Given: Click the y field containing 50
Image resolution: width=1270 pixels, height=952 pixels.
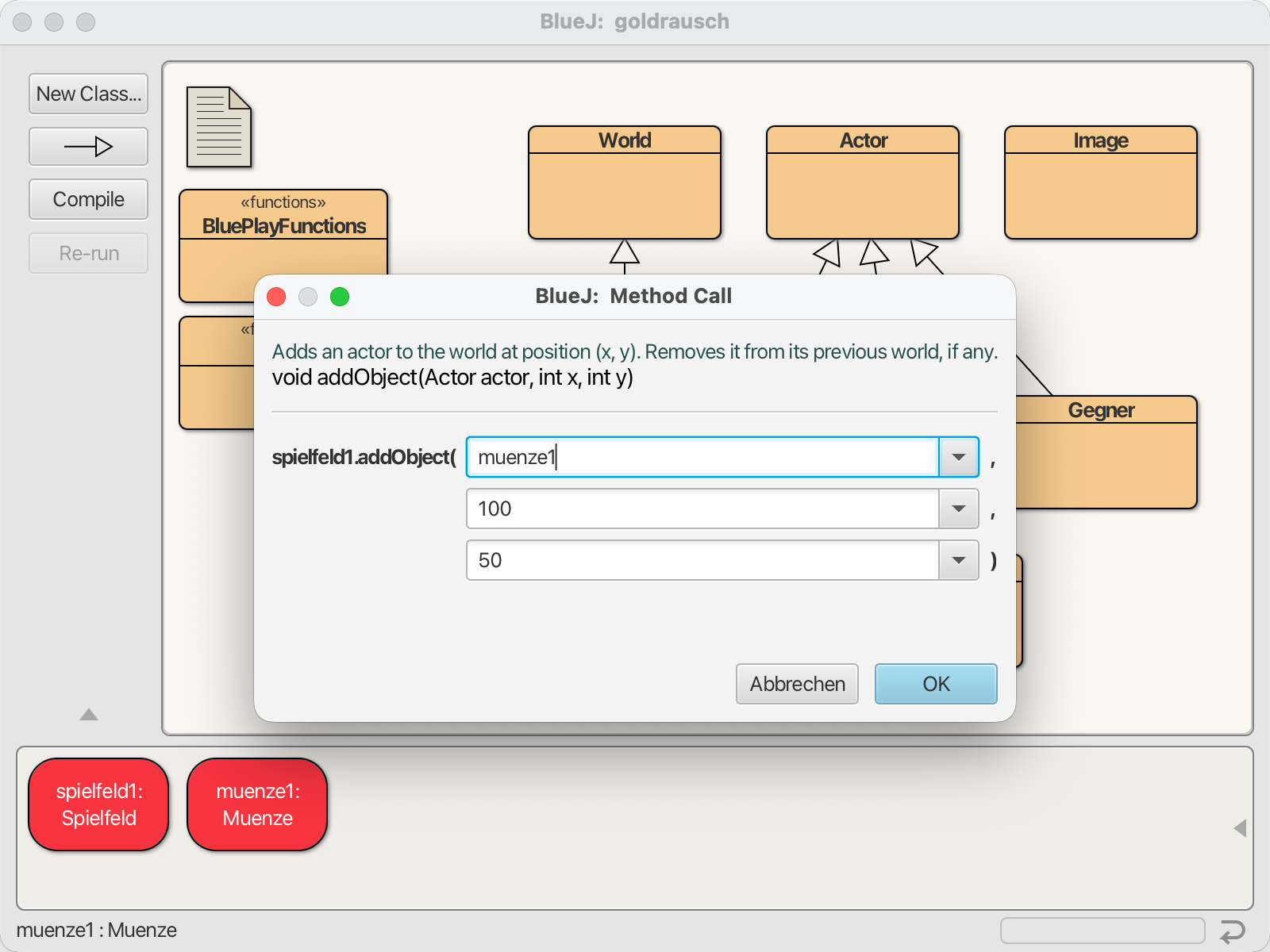Looking at the screenshot, I should tap(703, 560).
